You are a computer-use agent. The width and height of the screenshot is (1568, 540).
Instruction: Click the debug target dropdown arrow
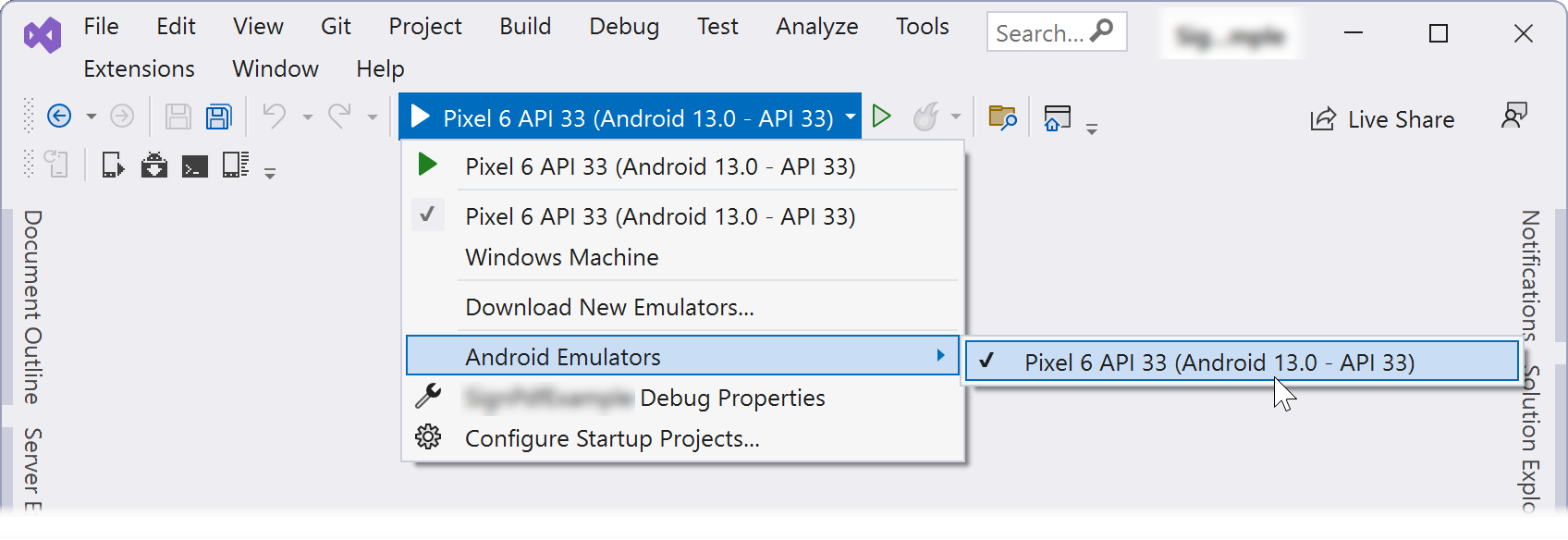point(850,117)
